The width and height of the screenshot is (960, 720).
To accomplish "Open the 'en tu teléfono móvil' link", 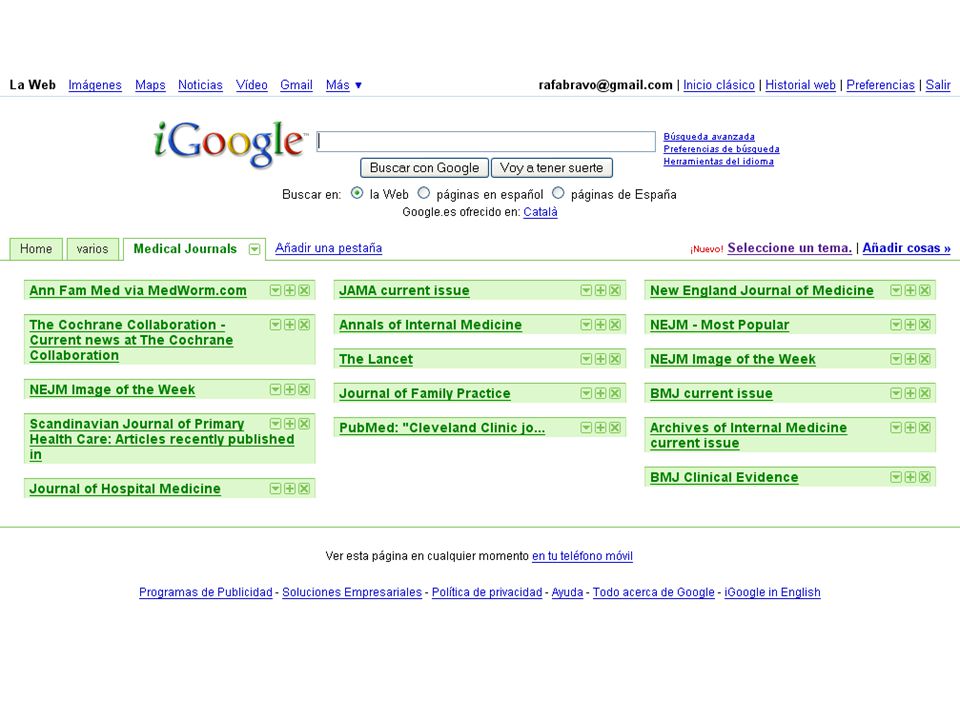I will coord(582,556).
